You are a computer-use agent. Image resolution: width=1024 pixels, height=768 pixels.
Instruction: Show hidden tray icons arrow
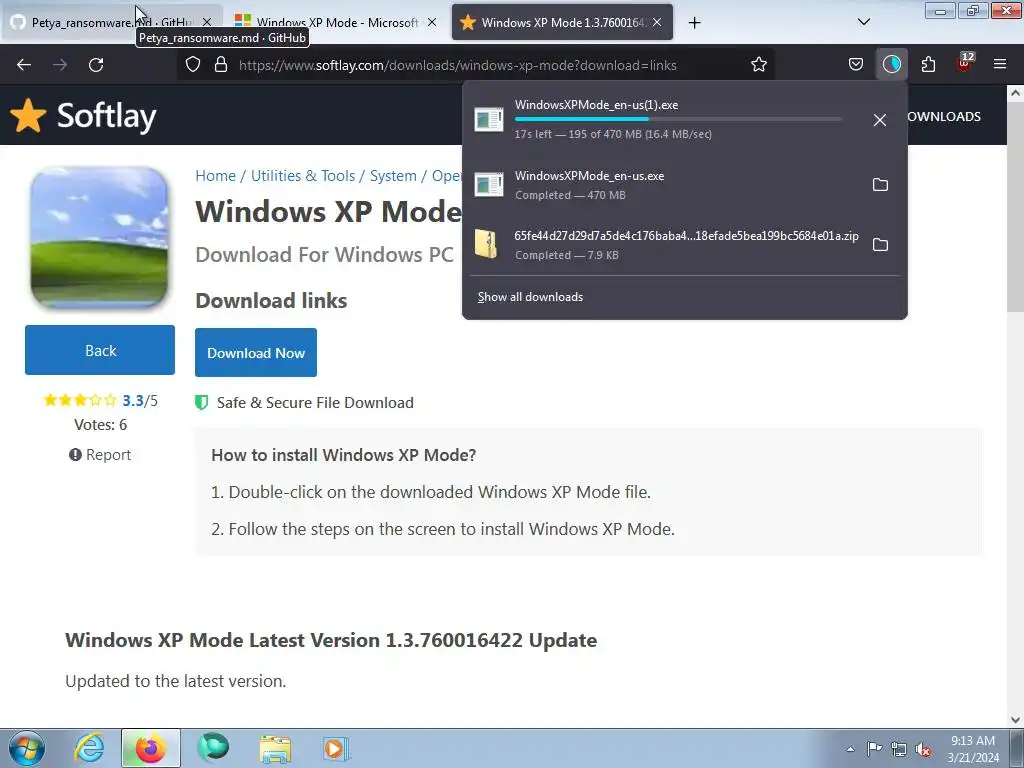[850, 749]
